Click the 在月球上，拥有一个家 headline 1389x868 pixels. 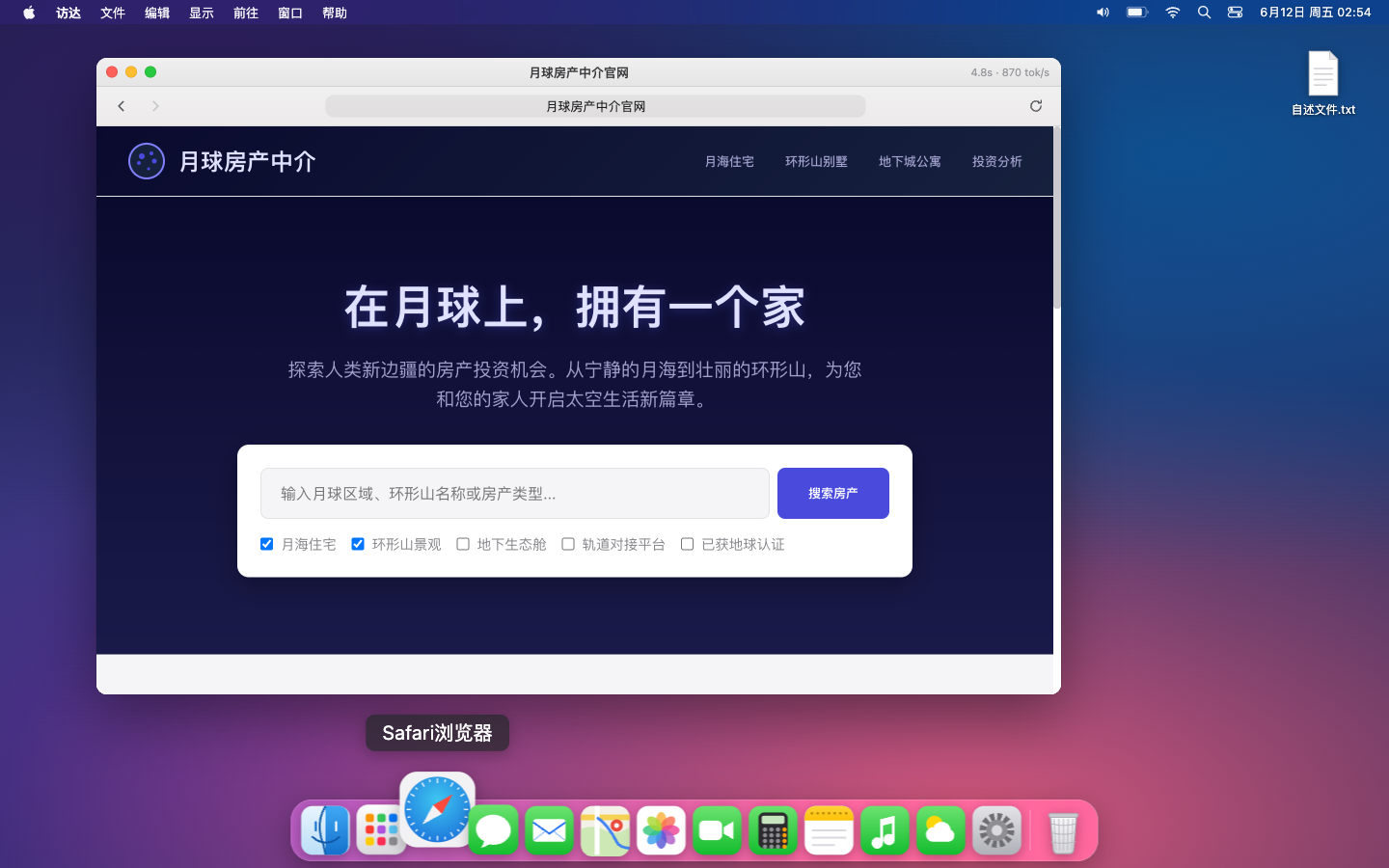coord(575,308)
